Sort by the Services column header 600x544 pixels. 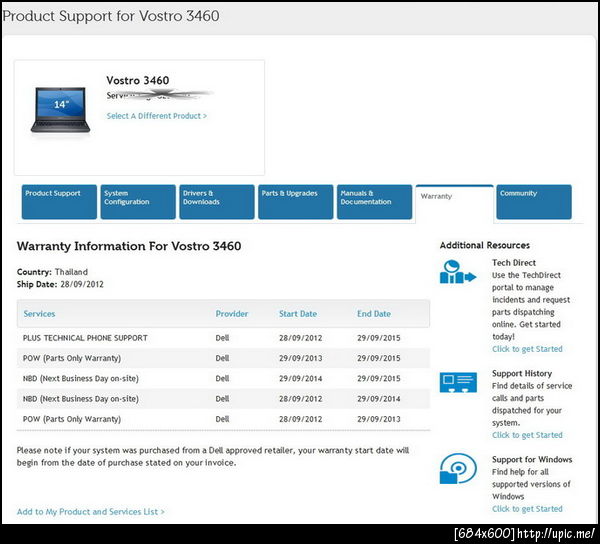tap(39, 314)
